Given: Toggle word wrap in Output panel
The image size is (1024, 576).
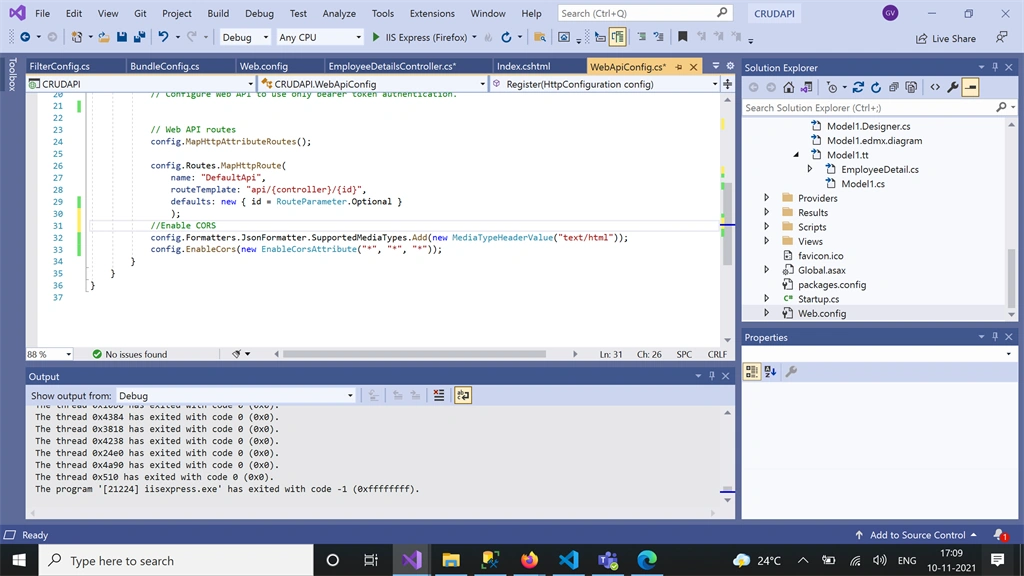Looking at the screenshot, I should [x=463, y=395].
